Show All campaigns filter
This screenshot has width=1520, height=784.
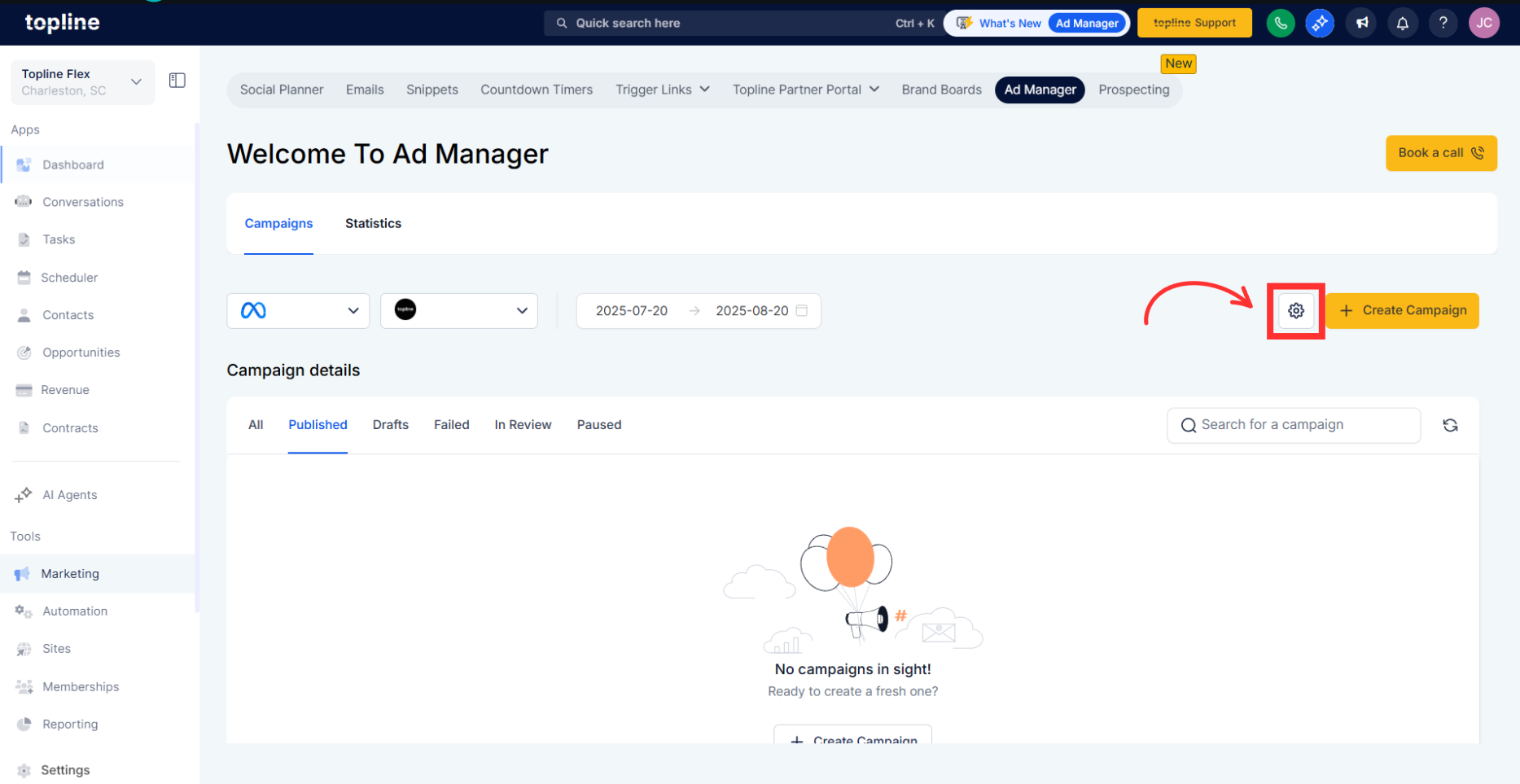pos(256,425)
